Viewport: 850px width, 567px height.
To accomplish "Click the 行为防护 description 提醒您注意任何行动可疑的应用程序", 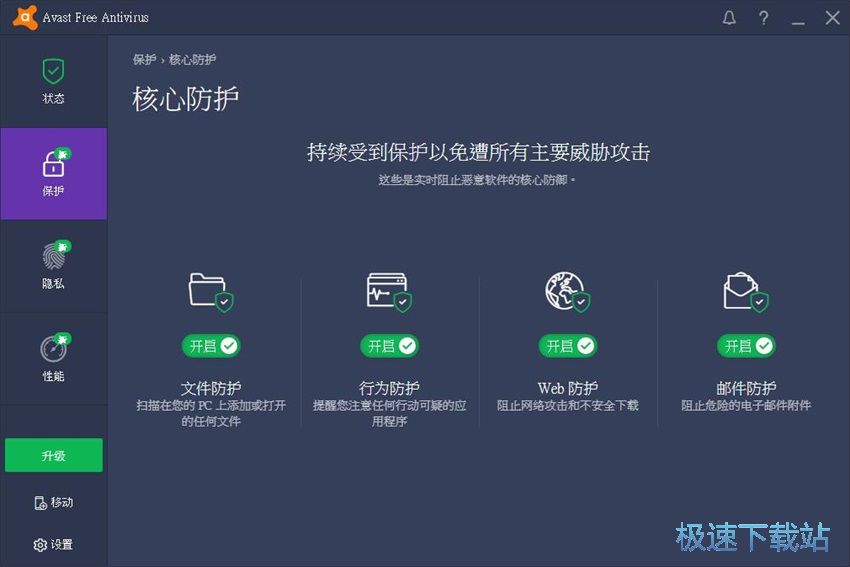I will [389, 413].
